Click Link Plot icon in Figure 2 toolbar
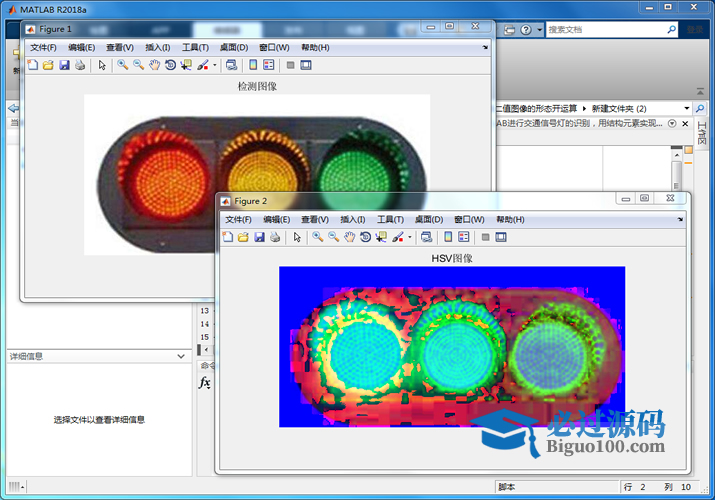Screen dimensions: 715x500 pos(426,237)
